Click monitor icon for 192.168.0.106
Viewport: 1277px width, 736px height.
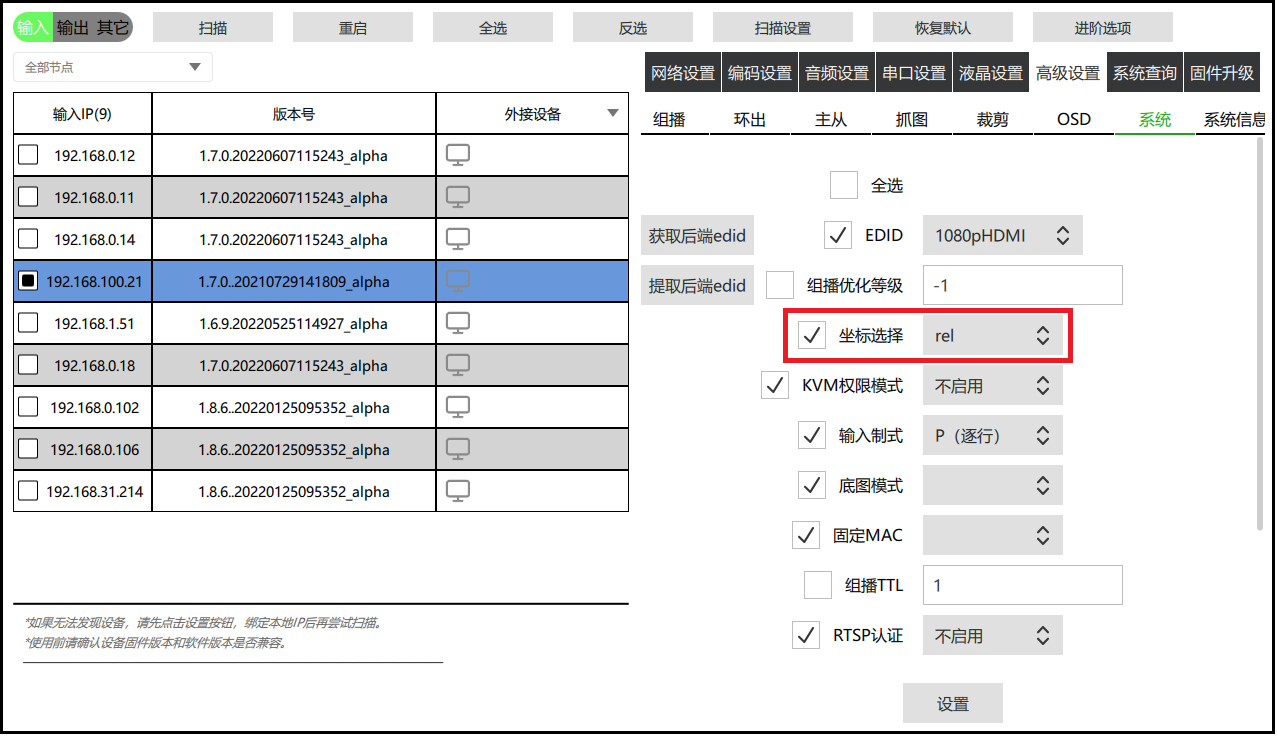457,449
